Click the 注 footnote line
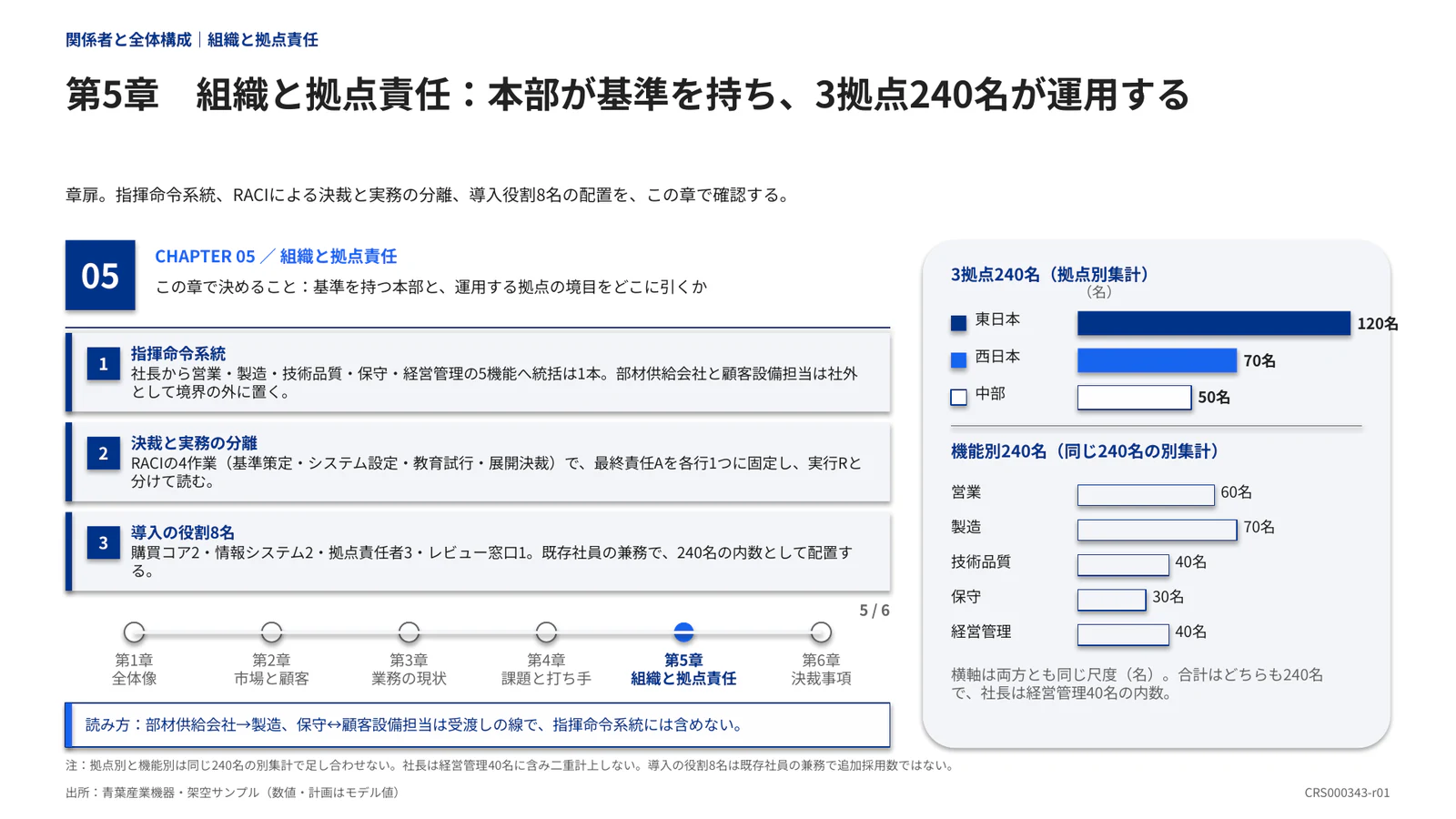 [511, 765]
